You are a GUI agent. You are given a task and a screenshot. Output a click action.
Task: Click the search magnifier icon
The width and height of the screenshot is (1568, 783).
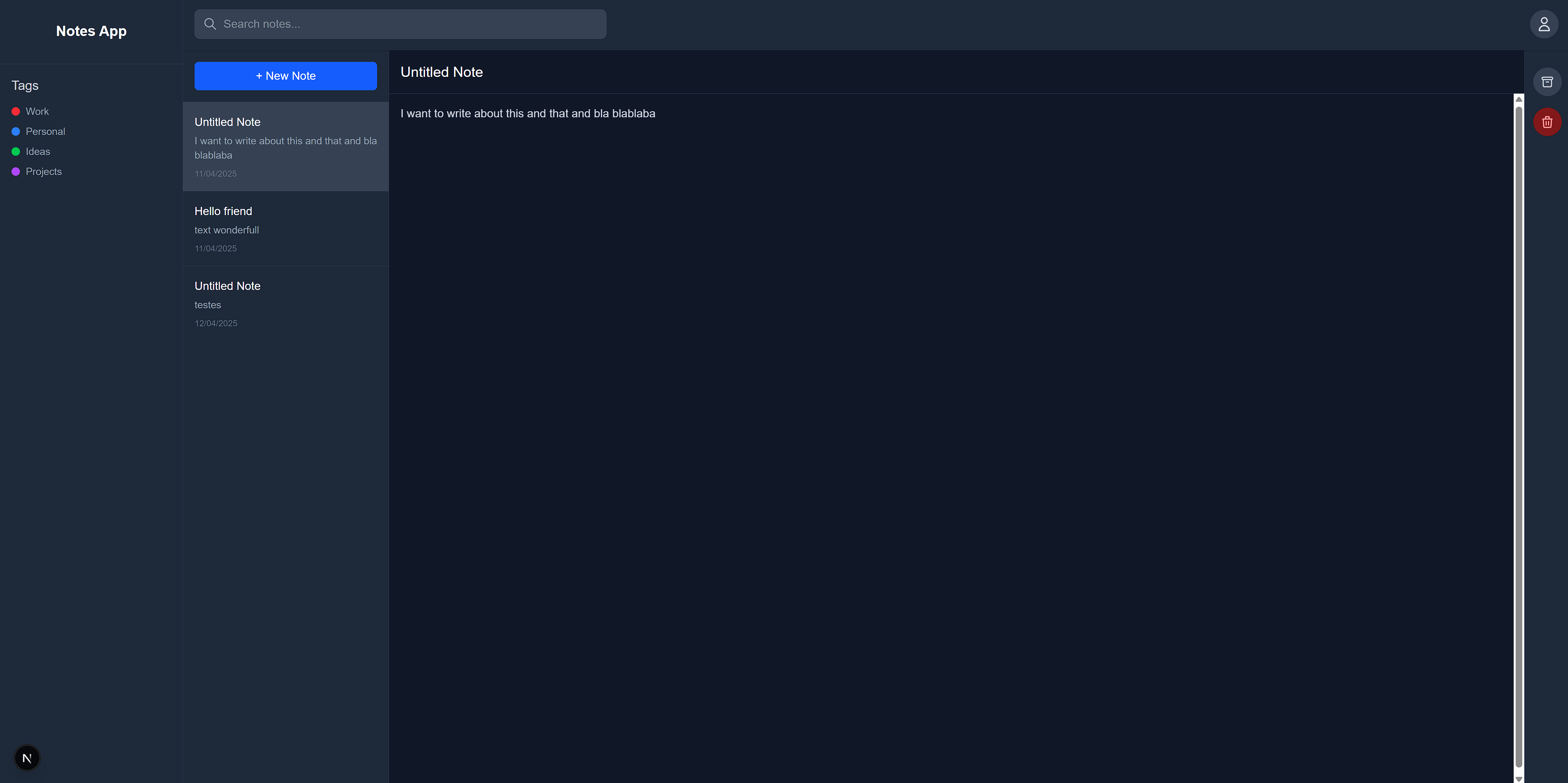(x=210, y=24)
